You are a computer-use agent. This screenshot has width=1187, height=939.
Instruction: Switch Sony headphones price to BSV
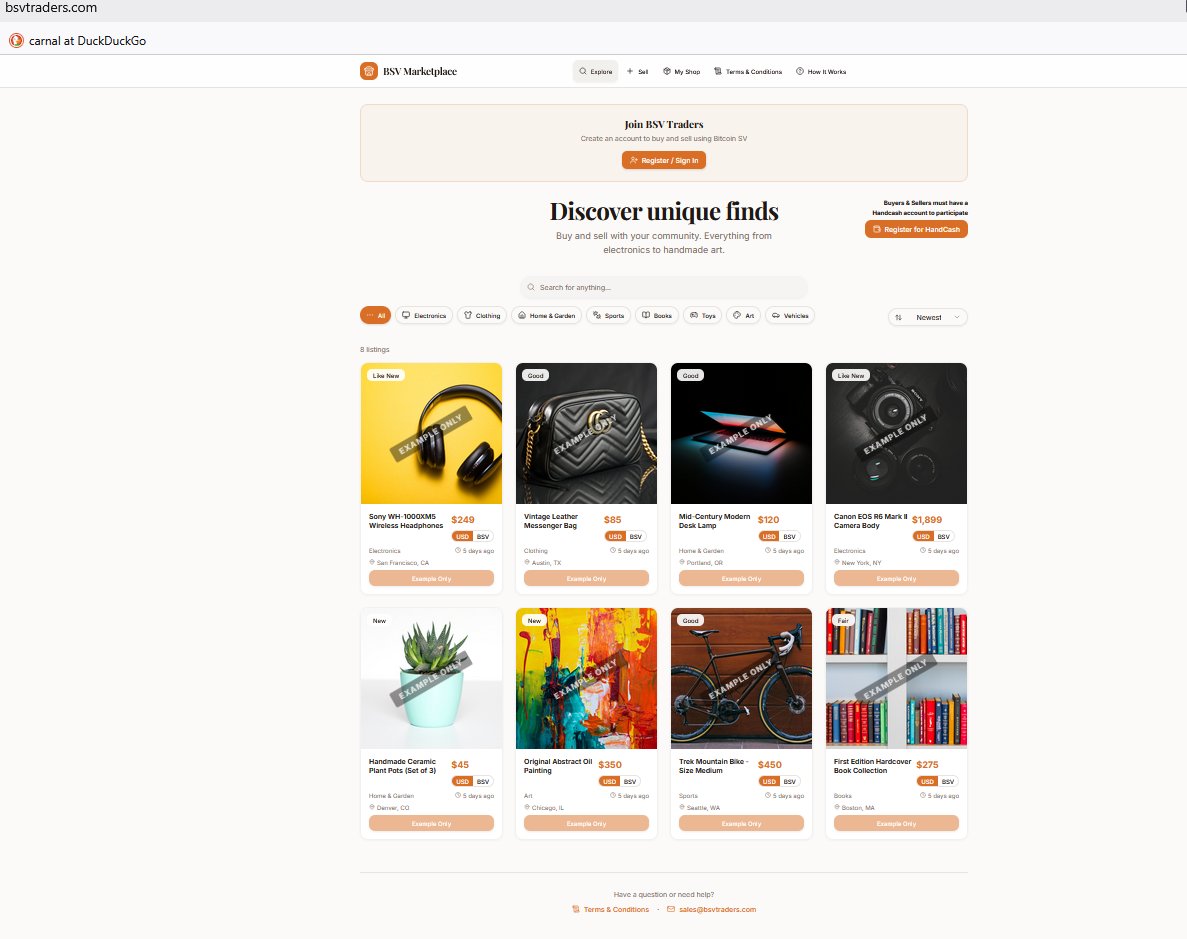483,536
